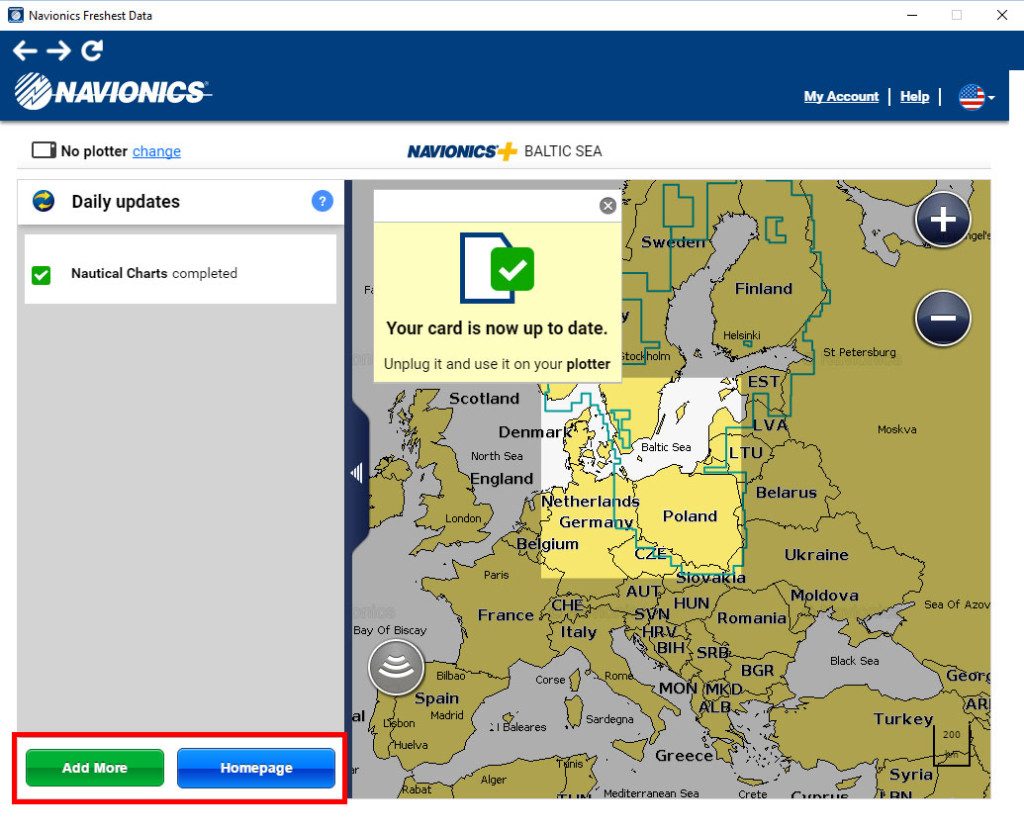The width and height of the screenshot is (1024, 832).
Task: Close the card up to date popup
Action: point(608,206)
